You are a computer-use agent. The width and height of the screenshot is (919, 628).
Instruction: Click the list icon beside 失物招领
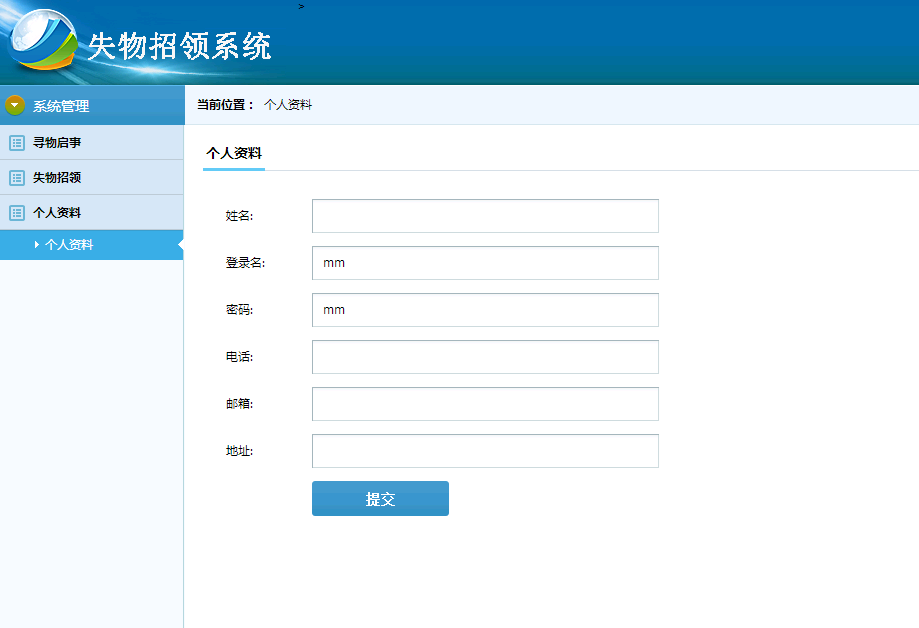point(16,178)
